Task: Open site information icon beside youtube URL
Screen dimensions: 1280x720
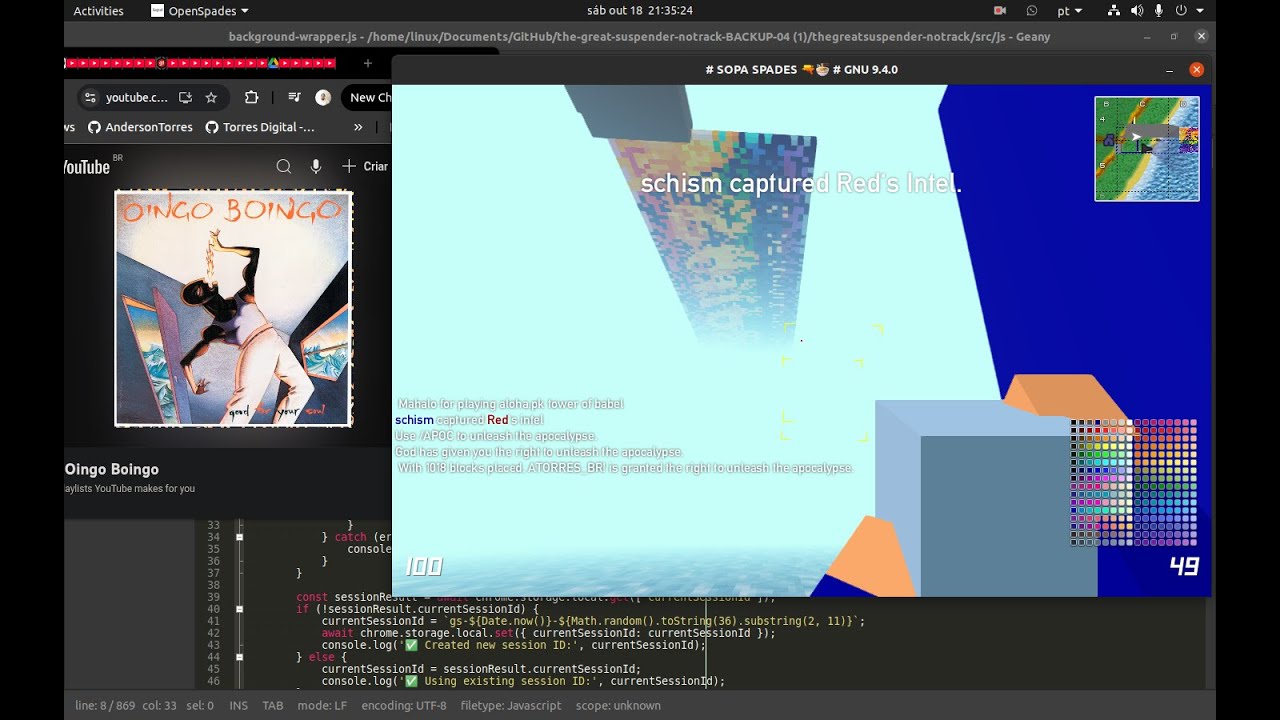Action: [90, 98]
